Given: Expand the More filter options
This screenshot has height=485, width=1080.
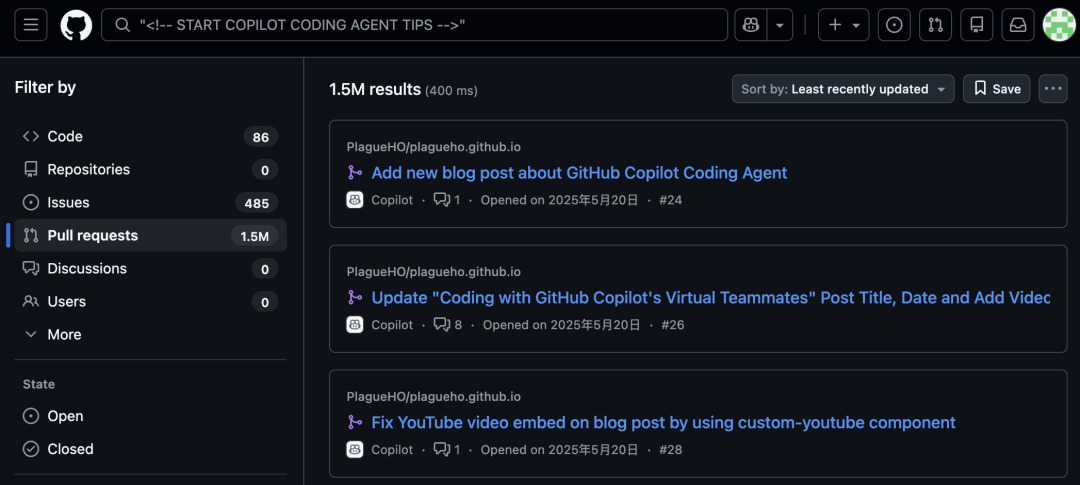Looking at the screenshot, I should [x=64, y=334].
